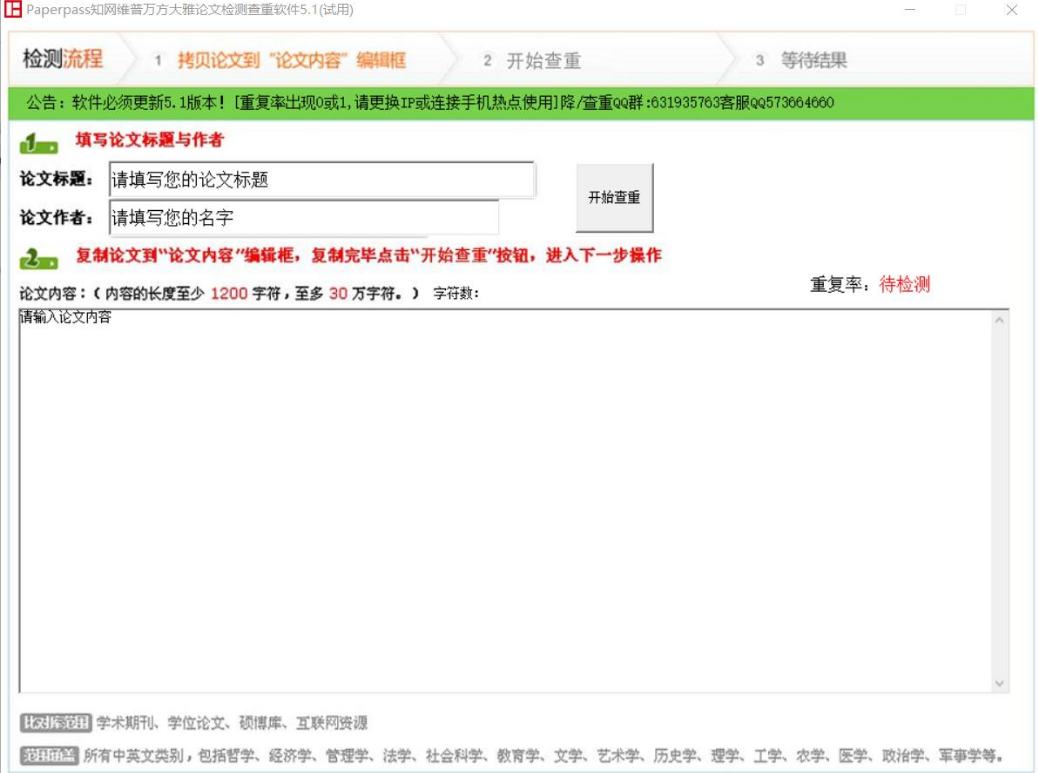Viewport: 1038px width, 773px height.
Task: Click the 检测流程 header label
Action: click(x=63, y=58)
